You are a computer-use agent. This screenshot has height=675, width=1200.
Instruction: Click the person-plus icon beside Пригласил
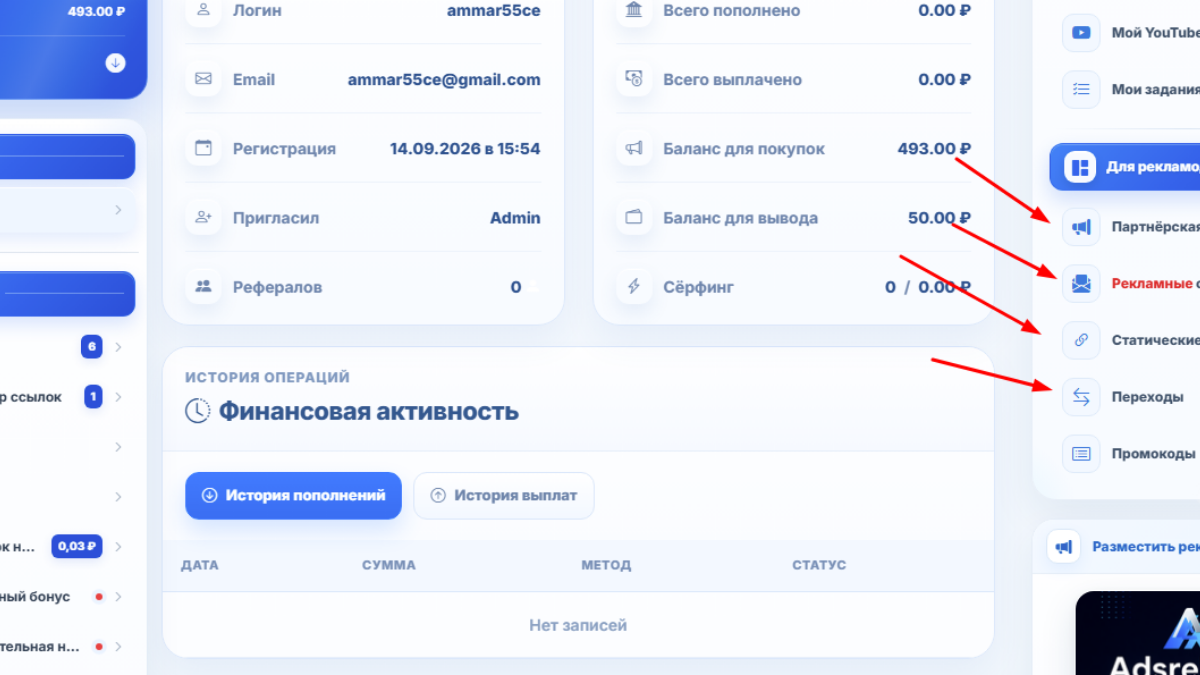tap(204, 217)
